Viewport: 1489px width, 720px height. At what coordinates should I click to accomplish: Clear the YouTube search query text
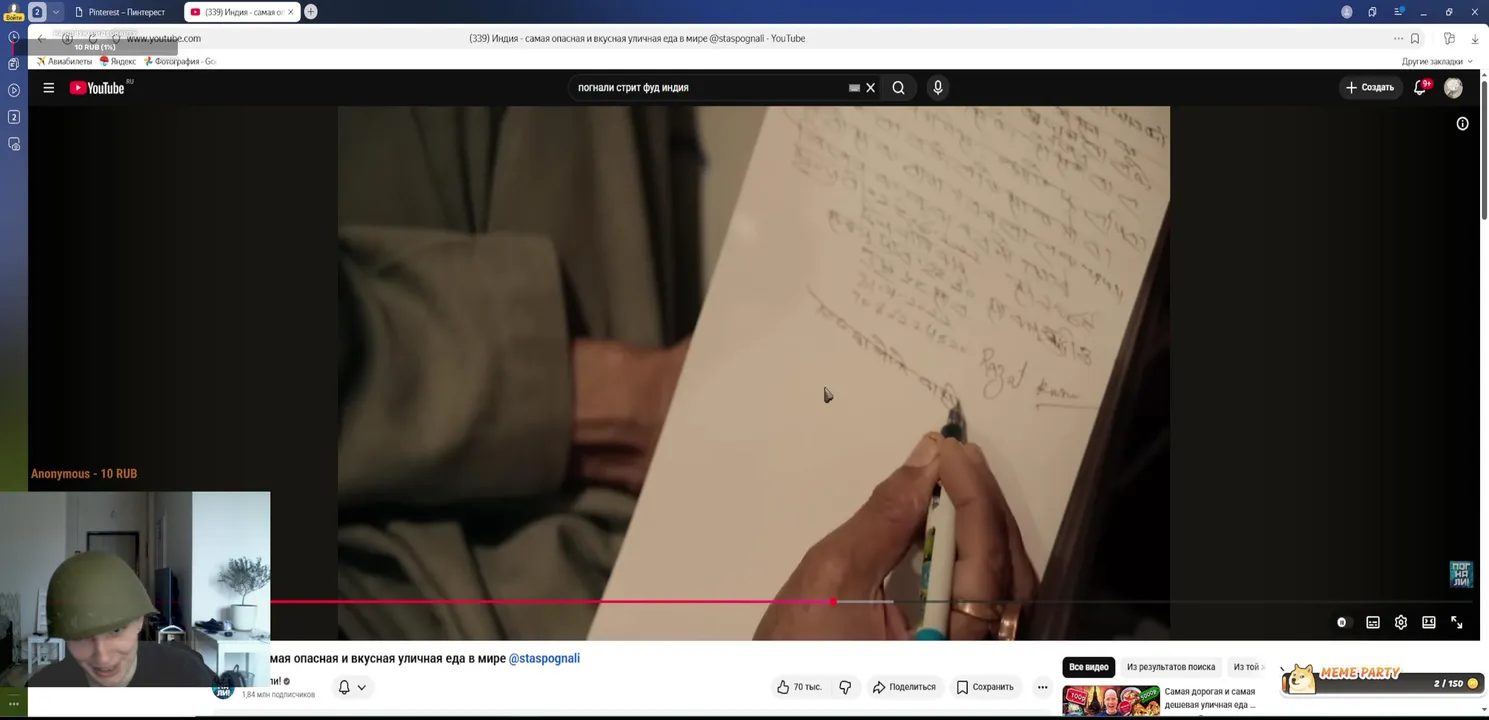870,88
